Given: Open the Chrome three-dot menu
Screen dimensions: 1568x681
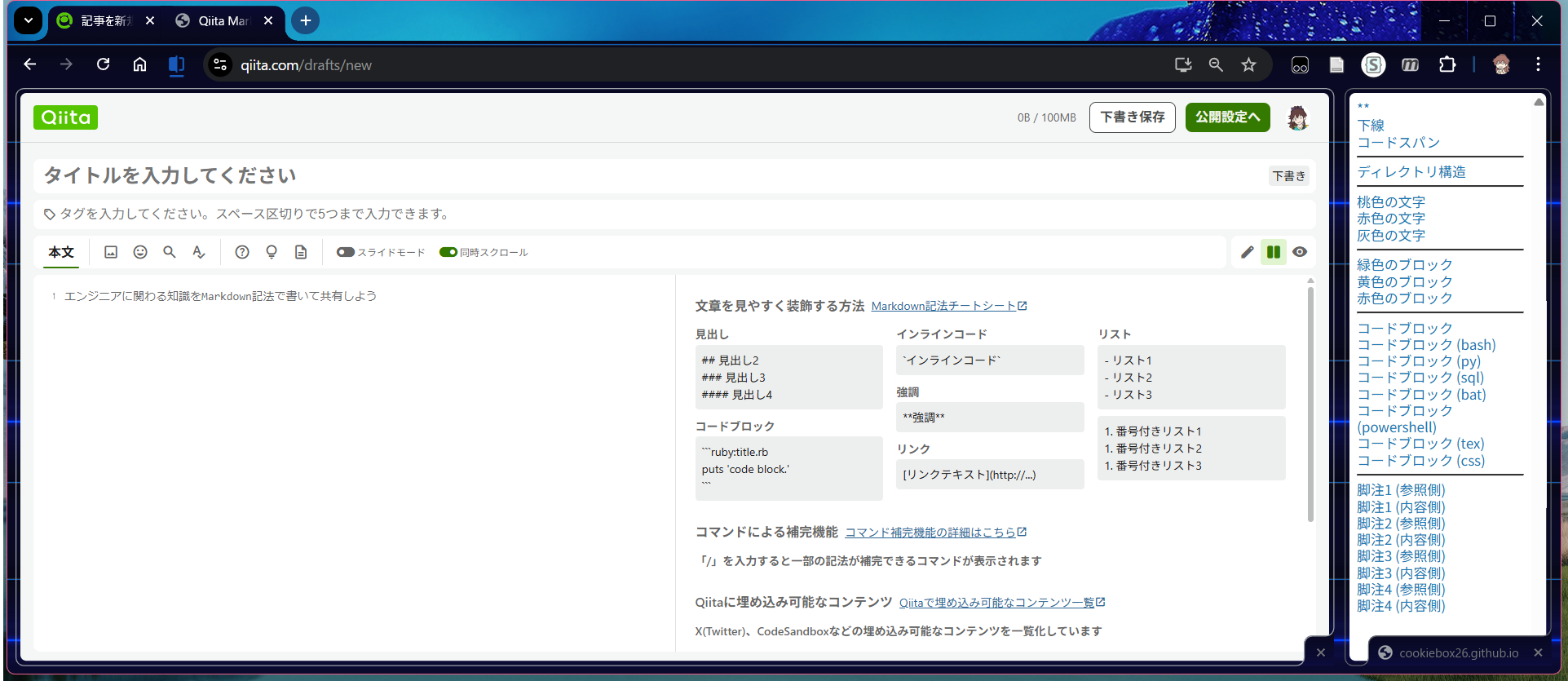Looking at the screenshot, I should (1538, 64).
